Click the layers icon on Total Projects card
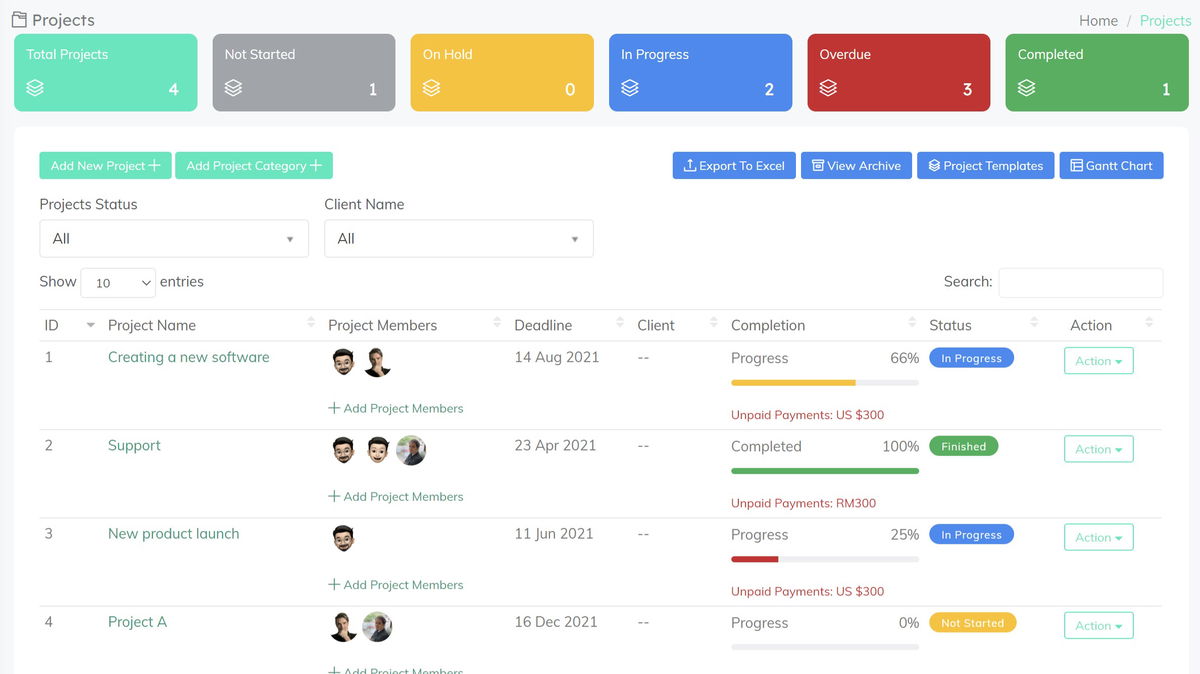Viewport: 1200px width, 674px height. [x=36, y=88]
